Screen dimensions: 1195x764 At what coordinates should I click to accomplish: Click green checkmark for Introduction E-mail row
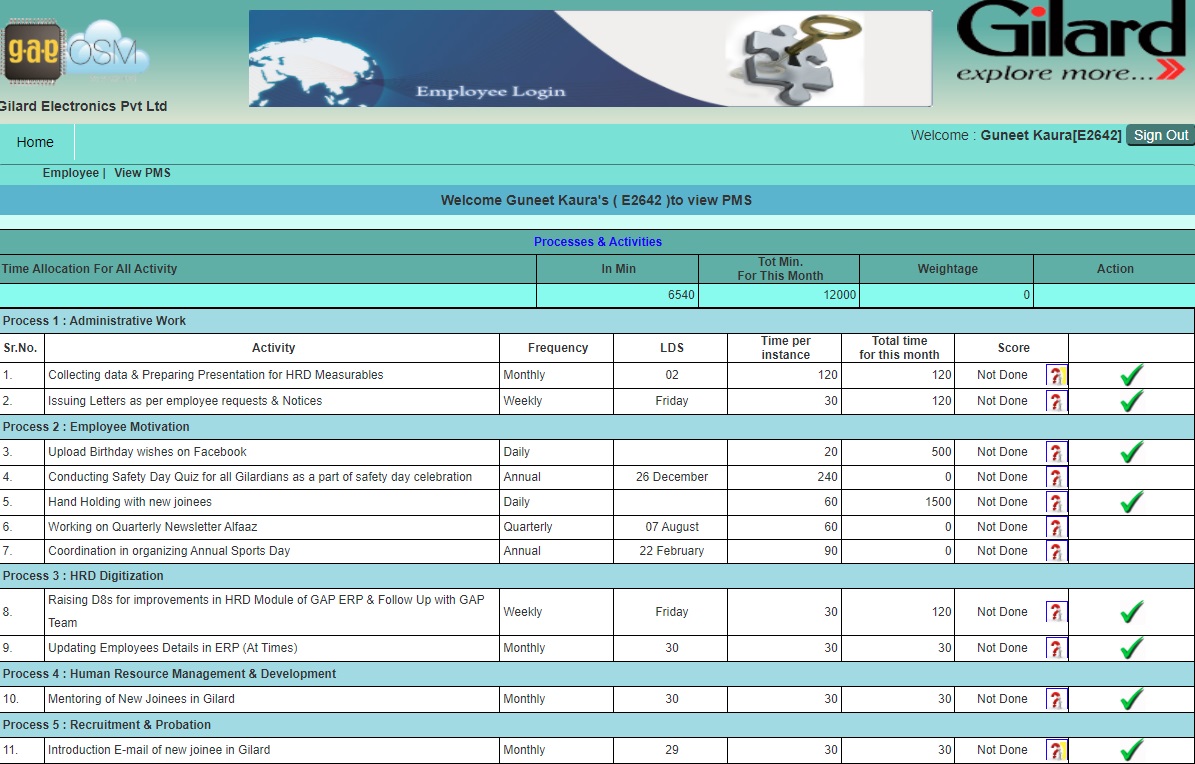1131,750
